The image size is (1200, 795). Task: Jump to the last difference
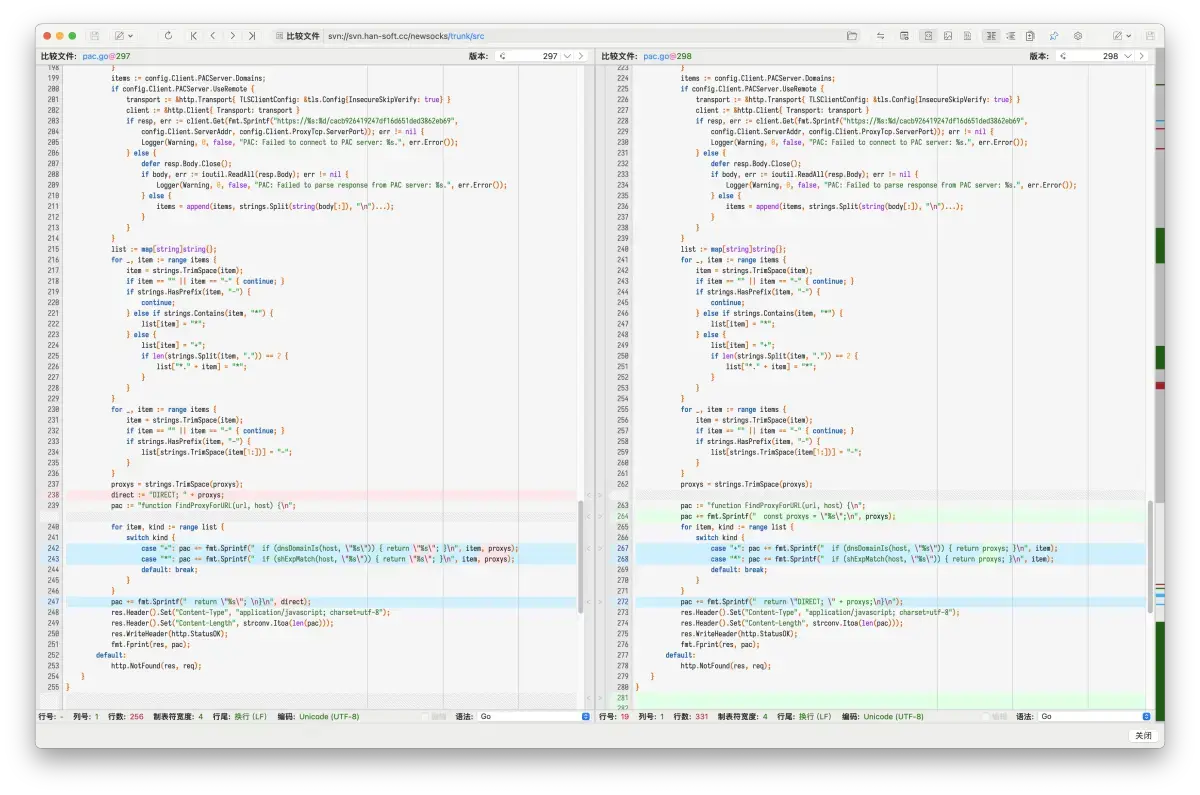click(252, 36)
